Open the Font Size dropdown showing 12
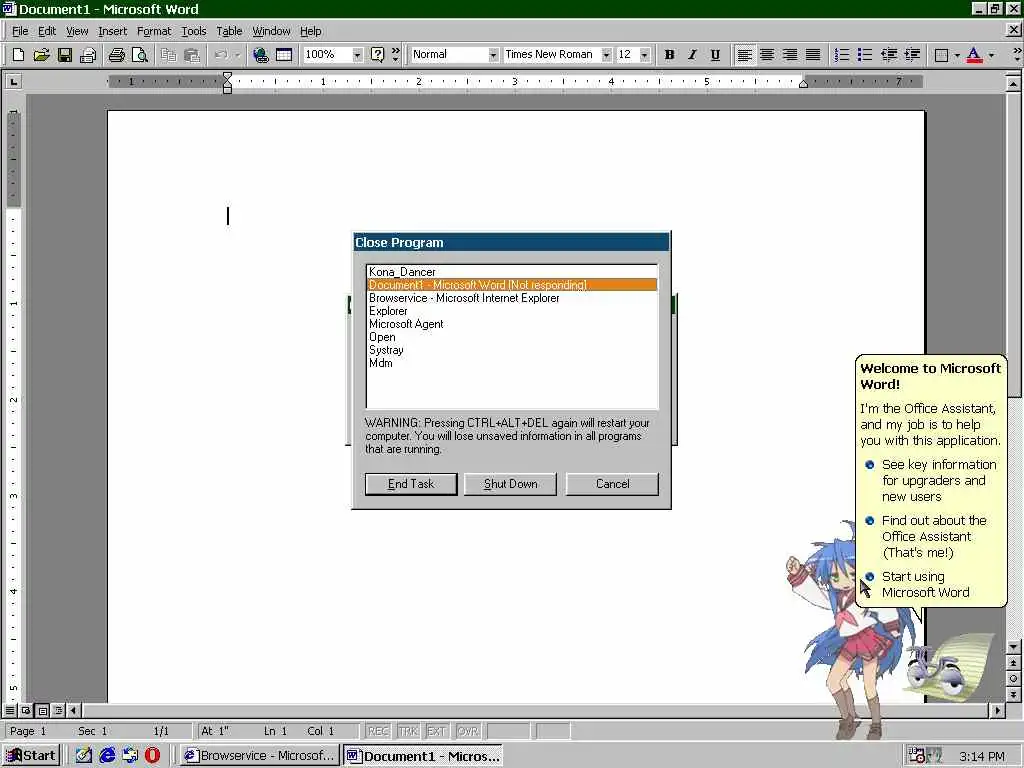Screen dimensions: 1024x768 645,55
